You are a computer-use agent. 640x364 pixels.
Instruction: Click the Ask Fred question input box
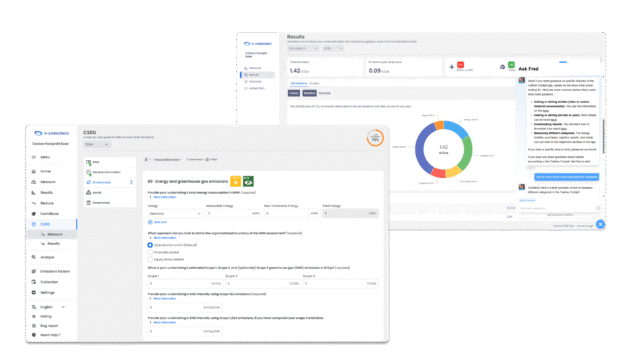click(x=560, y=209)
